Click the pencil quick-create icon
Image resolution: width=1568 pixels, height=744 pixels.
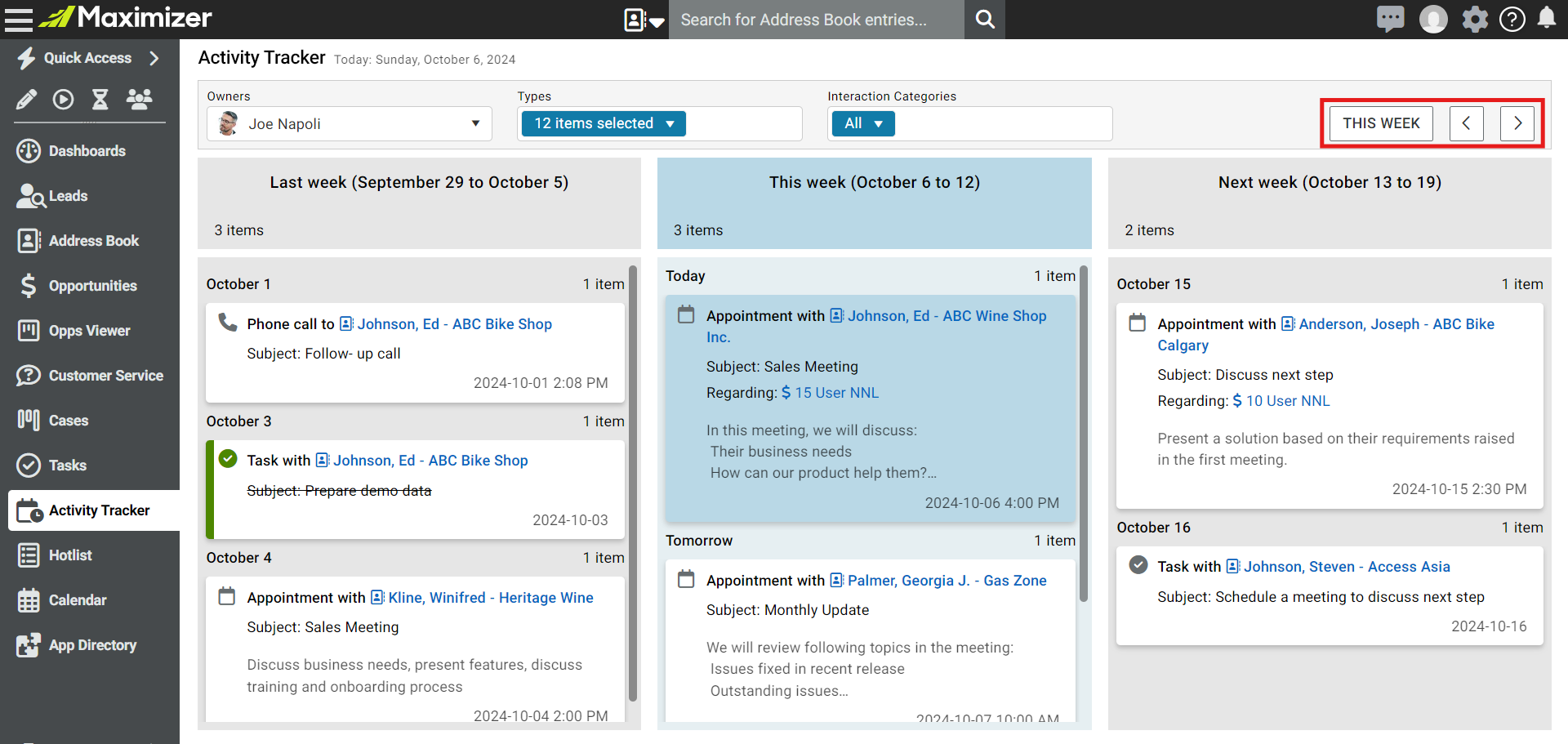coord(27,100)
